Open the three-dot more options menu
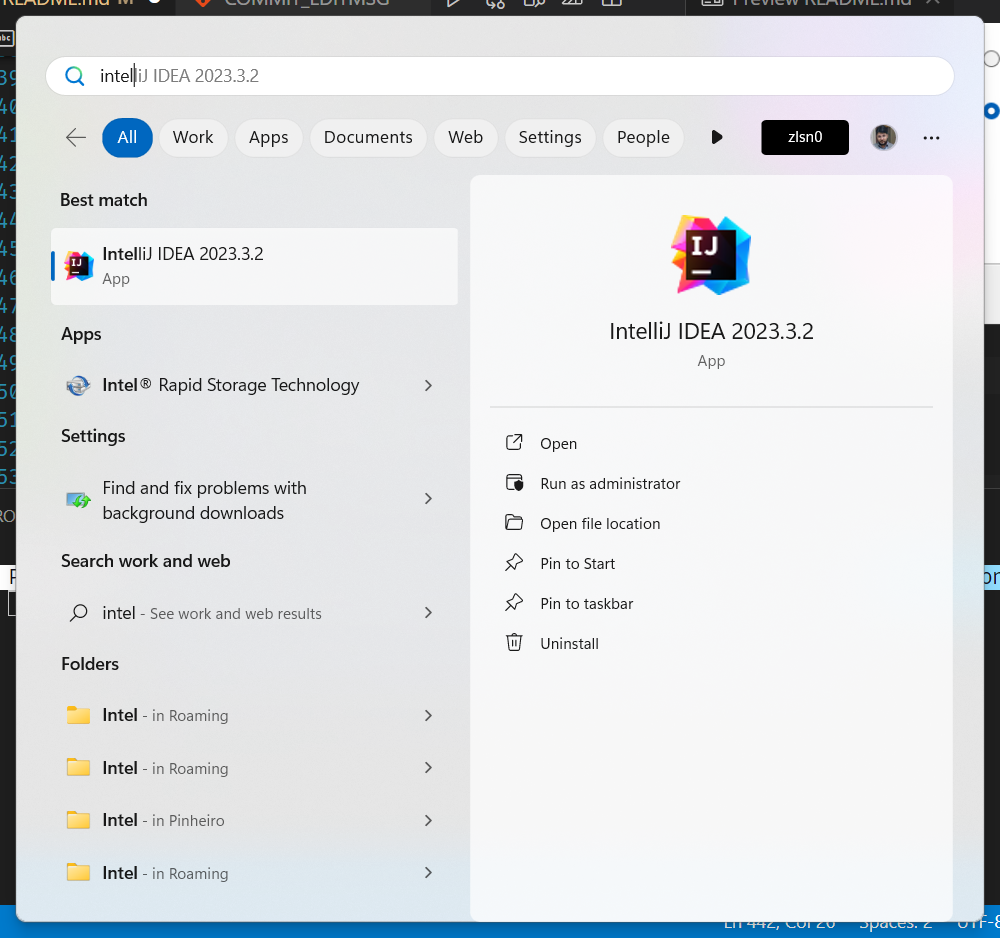 (931, 138)
